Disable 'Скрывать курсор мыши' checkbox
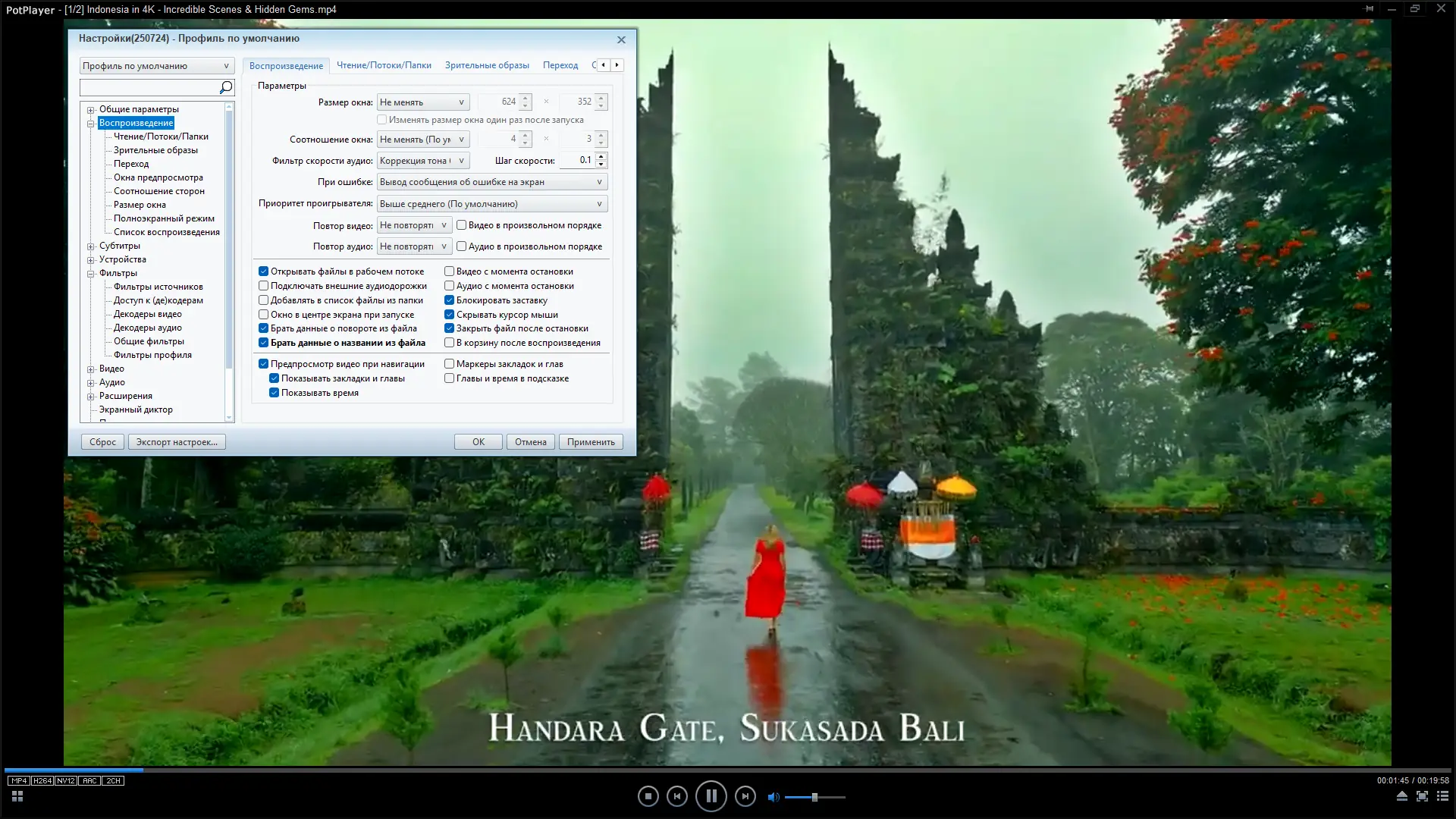The height and width of the screenshot is (819, 1456). click(449, 315)
